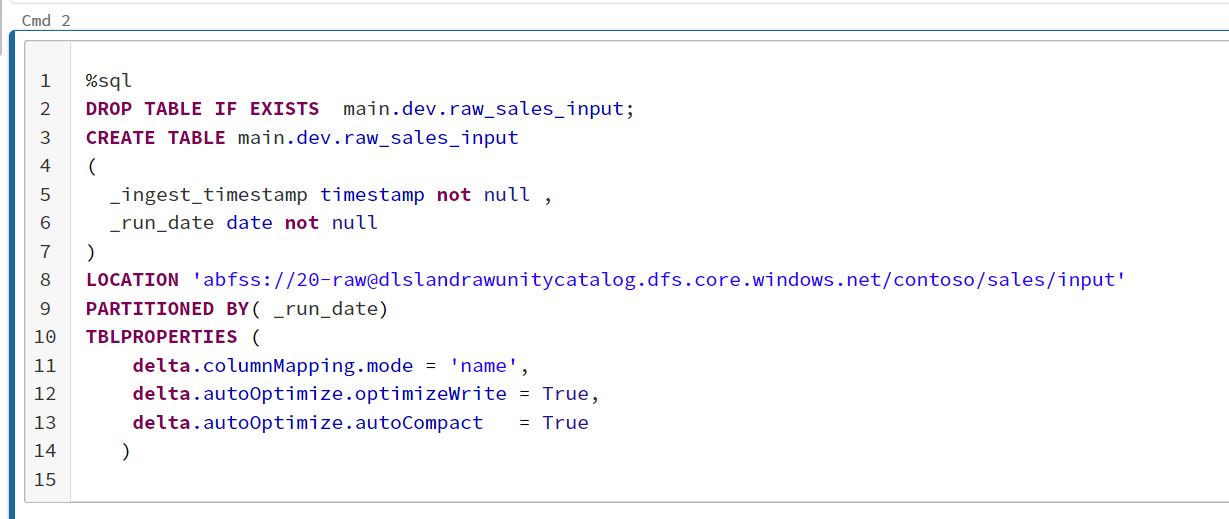
Task: Click line number 8 in the gutter
Action: pos(45,280)
